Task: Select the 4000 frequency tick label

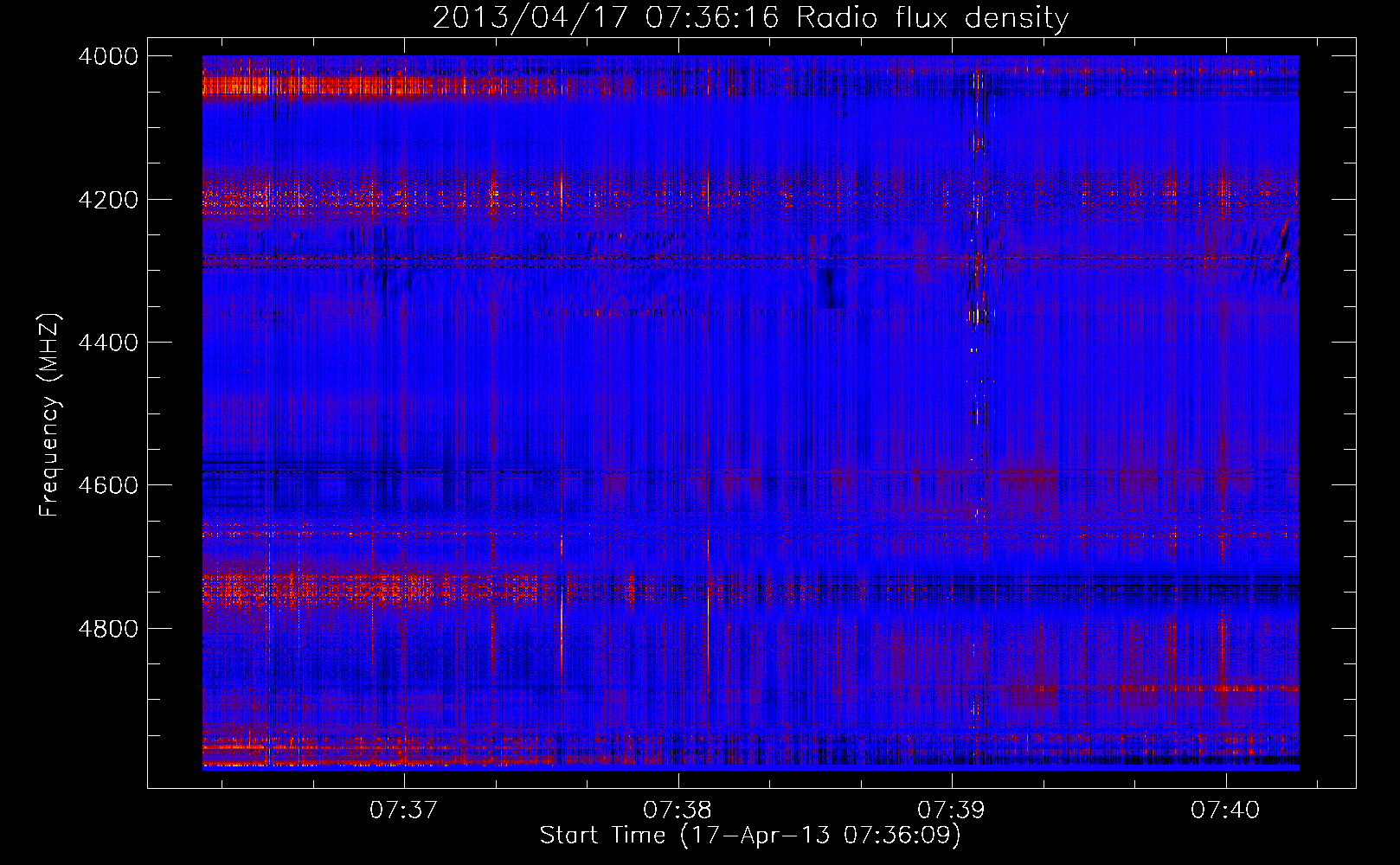Action: [x=108, y=56]
